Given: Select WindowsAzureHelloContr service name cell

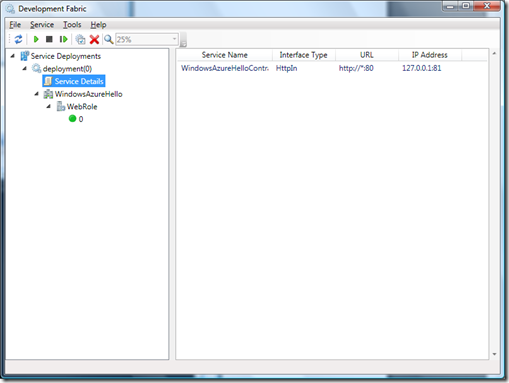Looking at the screenshot, I should (225, 68).
